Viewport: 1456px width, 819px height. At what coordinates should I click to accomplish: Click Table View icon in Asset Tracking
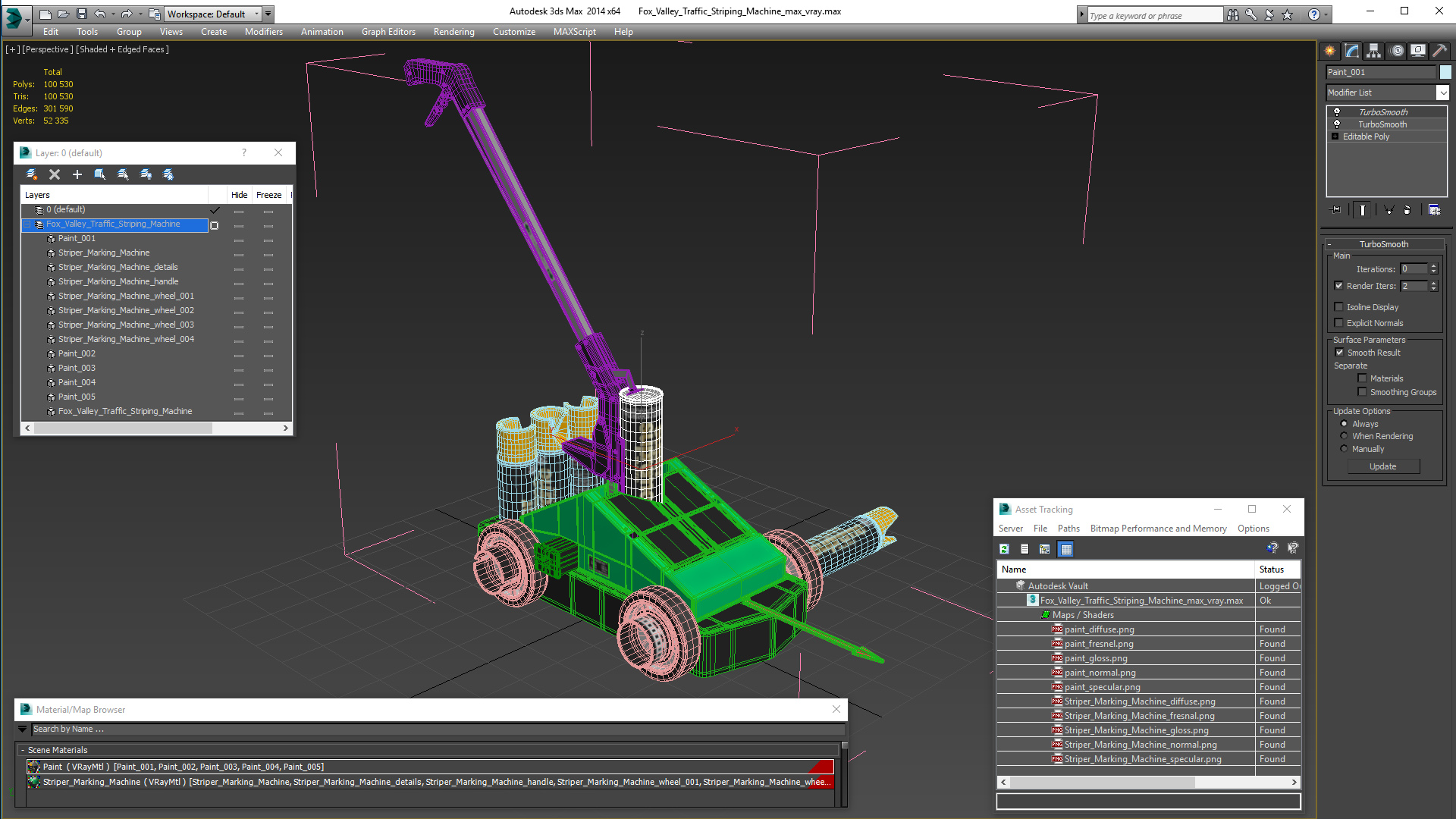click(1066, 549)
